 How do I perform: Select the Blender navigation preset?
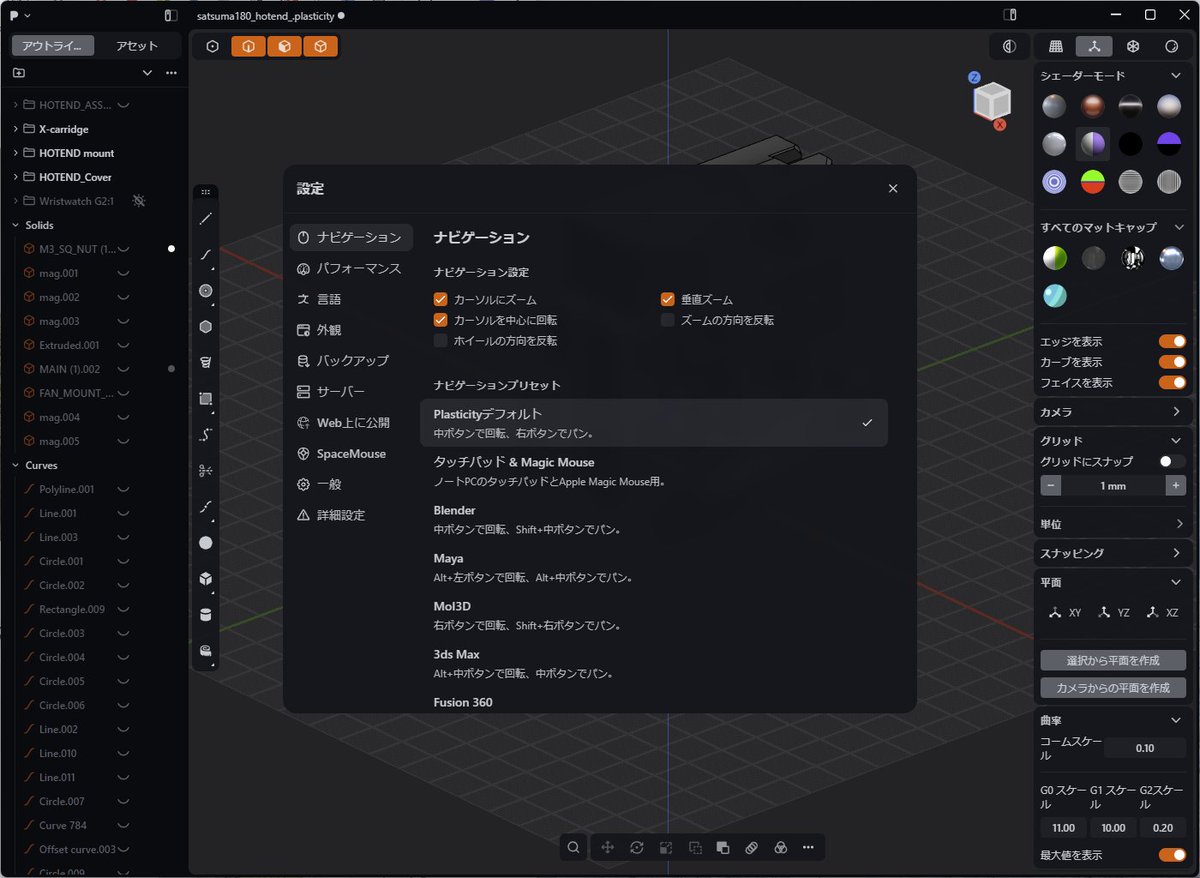(x=654, y=519)
